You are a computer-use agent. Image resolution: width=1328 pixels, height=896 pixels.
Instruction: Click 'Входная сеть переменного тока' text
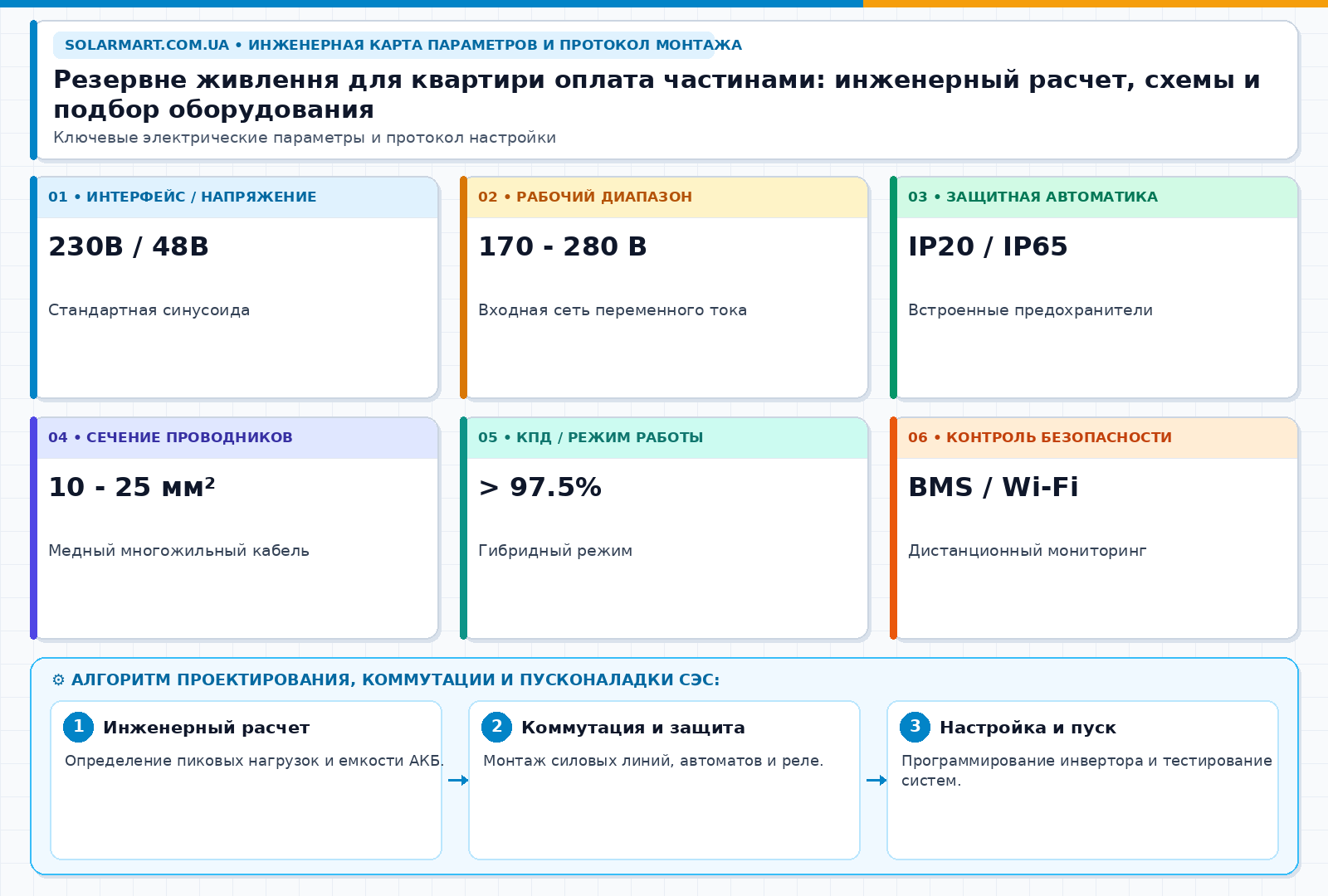click(613, 310)
